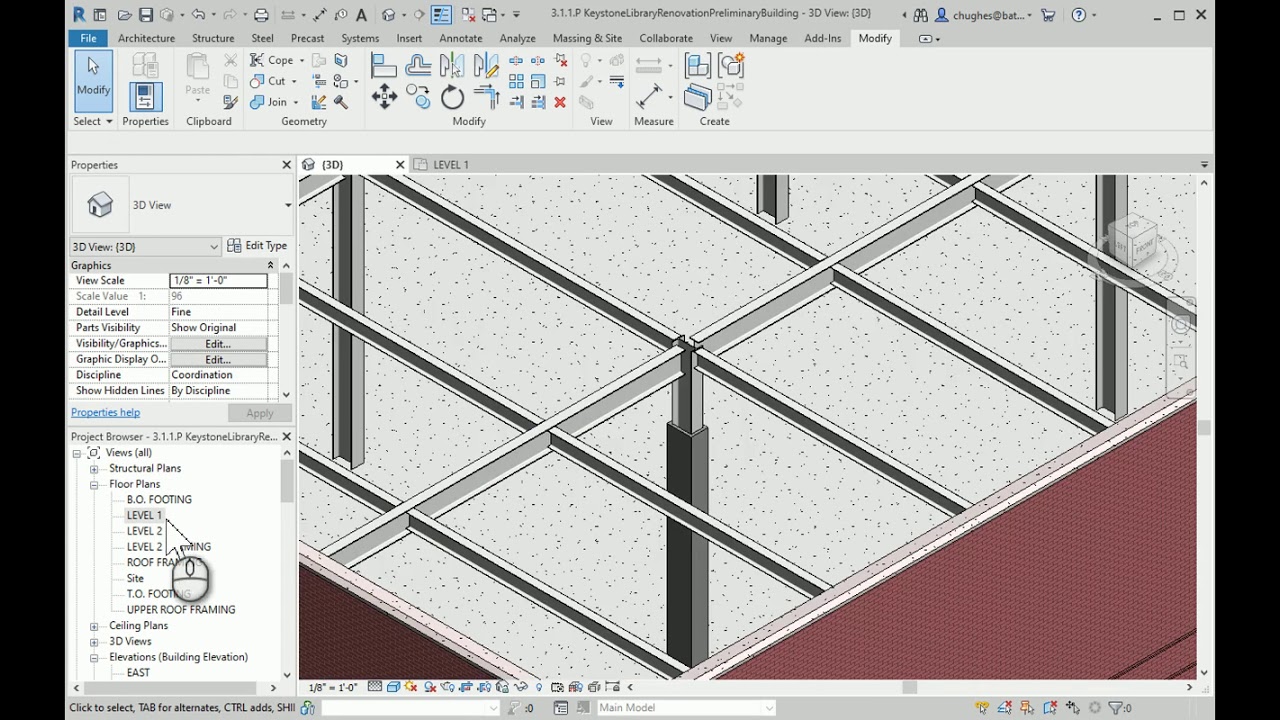The width and height of the screenshot is (1280, 720).
Task: Select the Align tool in Modify panel
Action: [384, 66]
